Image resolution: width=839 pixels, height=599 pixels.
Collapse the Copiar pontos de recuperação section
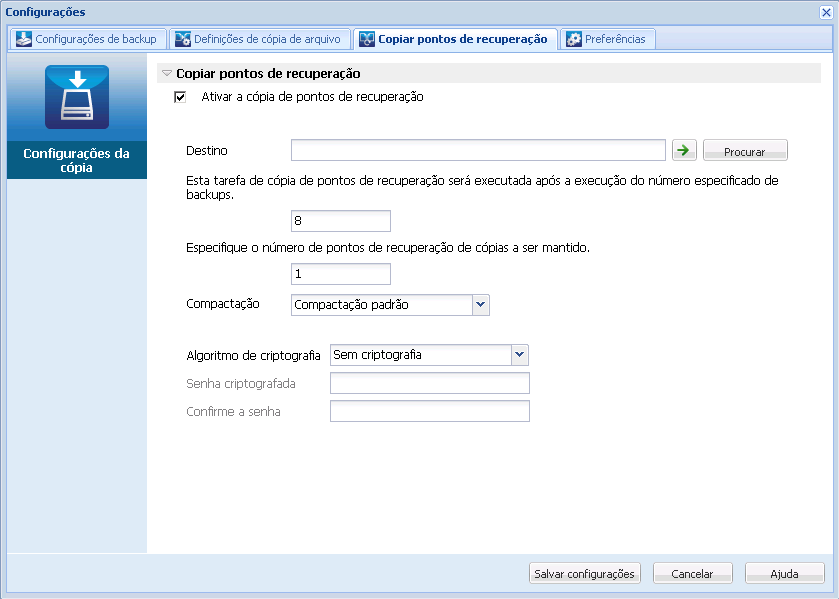[165, 73]
